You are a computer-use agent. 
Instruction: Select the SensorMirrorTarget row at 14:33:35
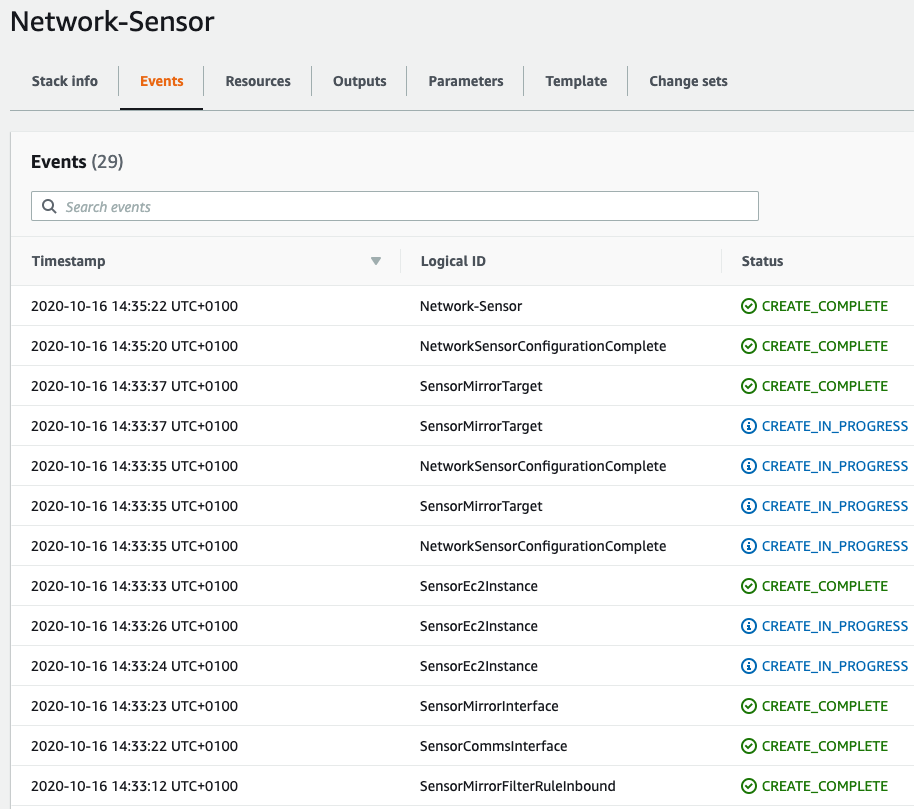pyautogui.click(x=481, y=506)
